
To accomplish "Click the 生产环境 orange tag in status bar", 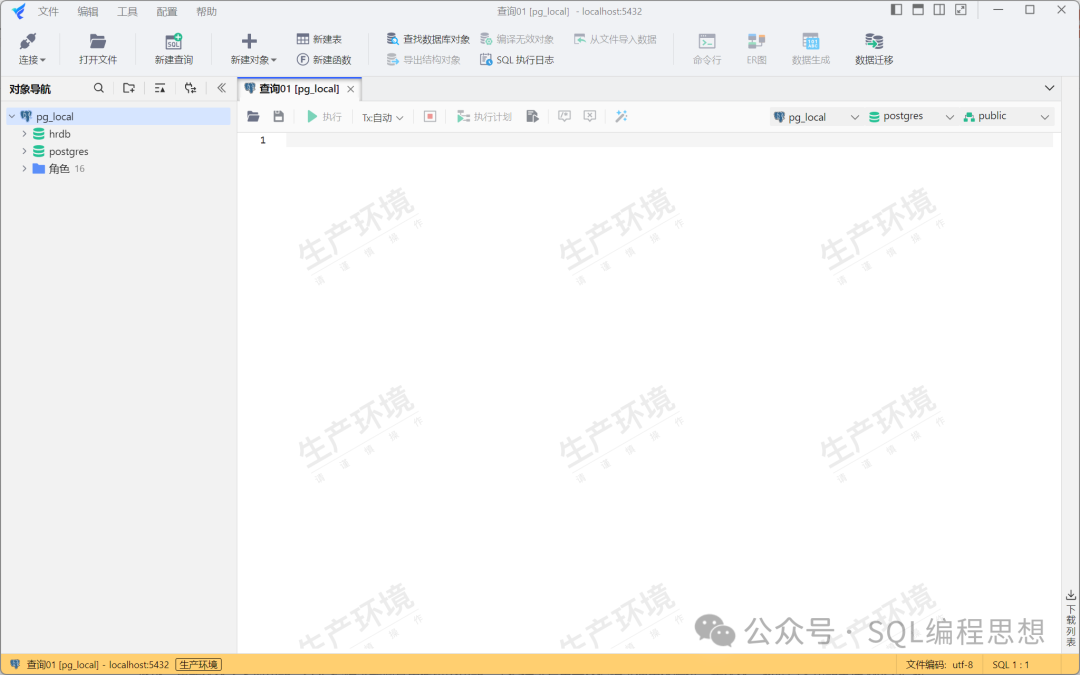I will tap(198, 664).
